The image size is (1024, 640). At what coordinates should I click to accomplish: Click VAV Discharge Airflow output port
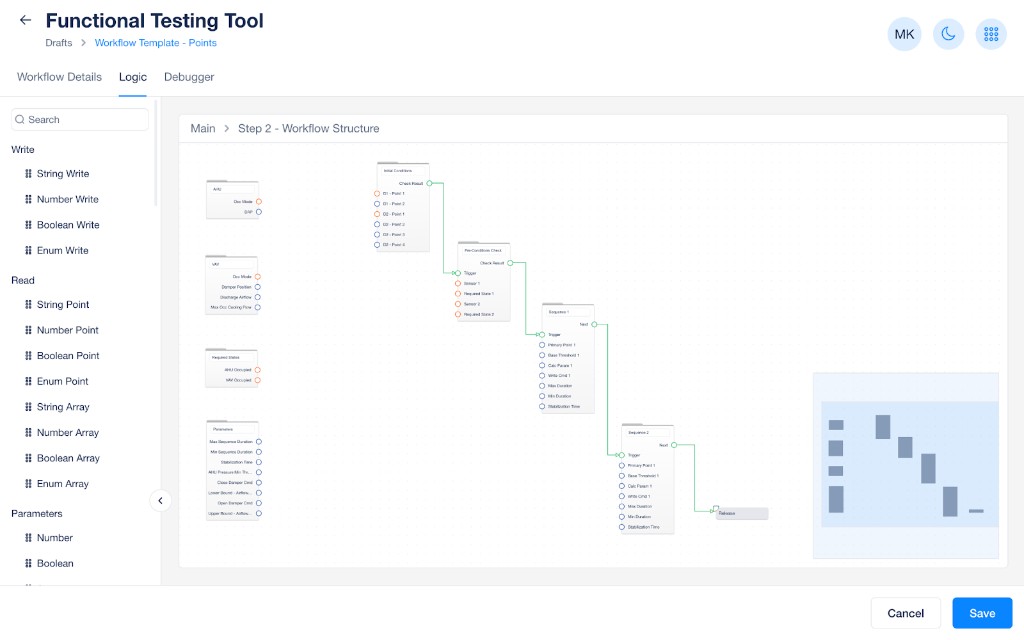(258, 297)
